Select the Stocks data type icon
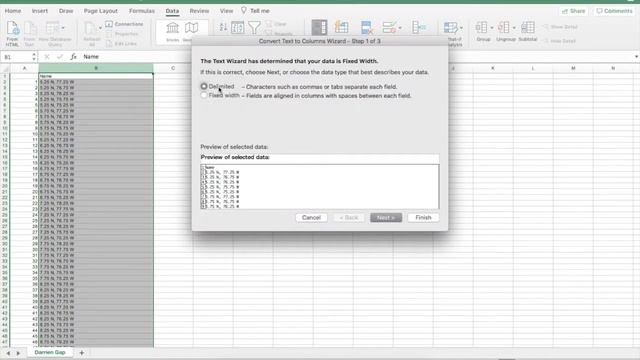 coord(173,28)
